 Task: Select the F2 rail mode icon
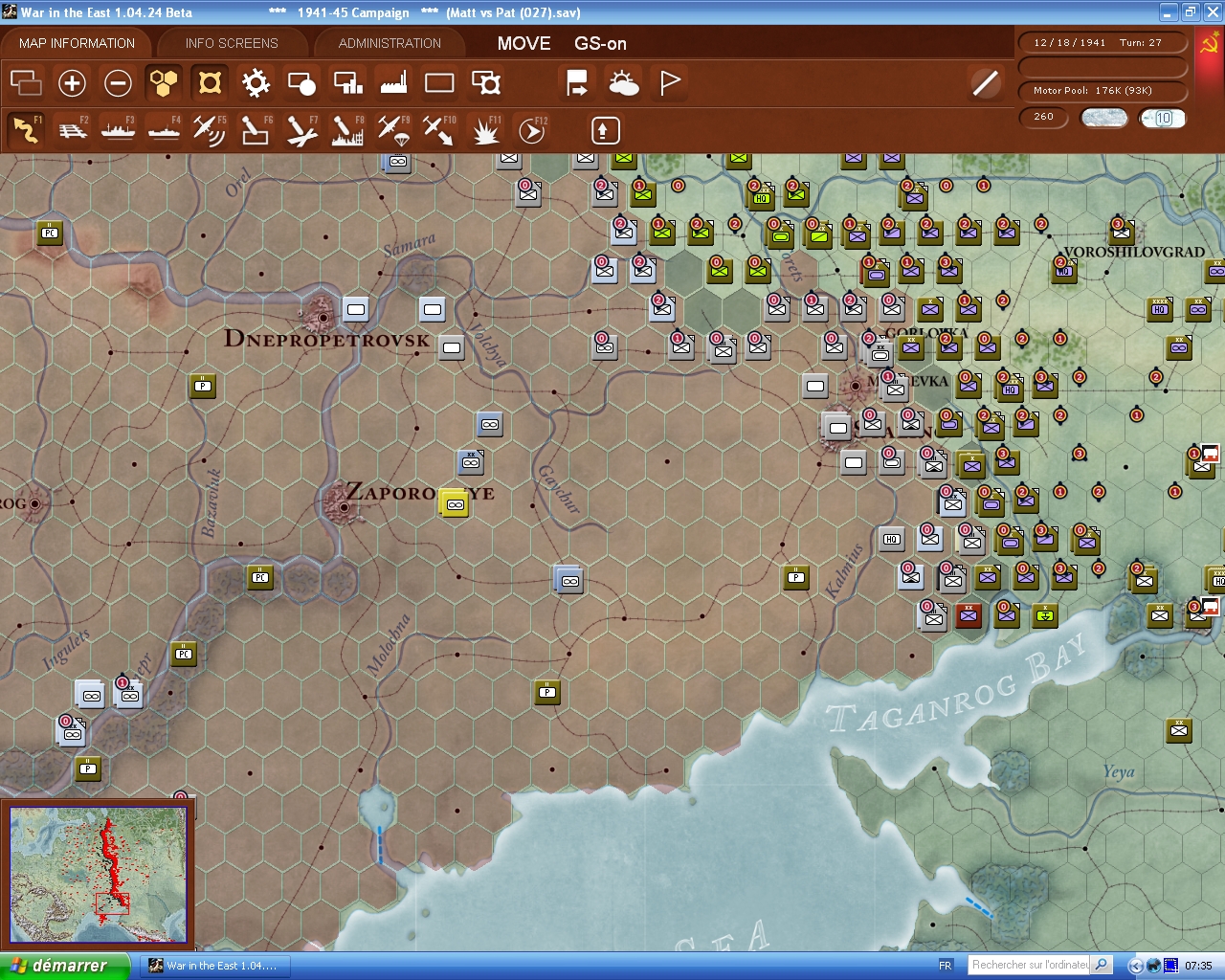click(x=72, y=130)
